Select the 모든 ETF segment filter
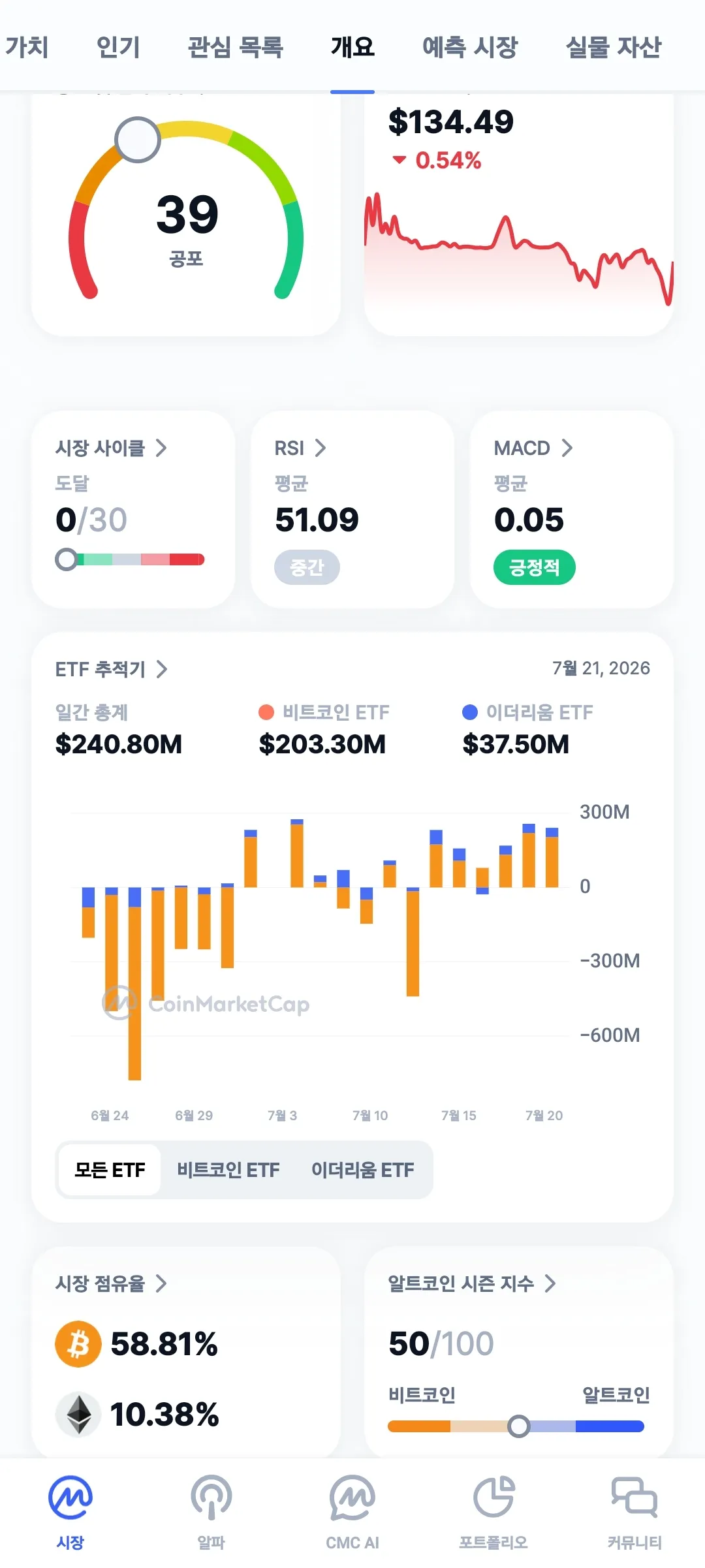Image resolution: width=705 pixels, height=1568 pixels. click(x=110, y=1170)
